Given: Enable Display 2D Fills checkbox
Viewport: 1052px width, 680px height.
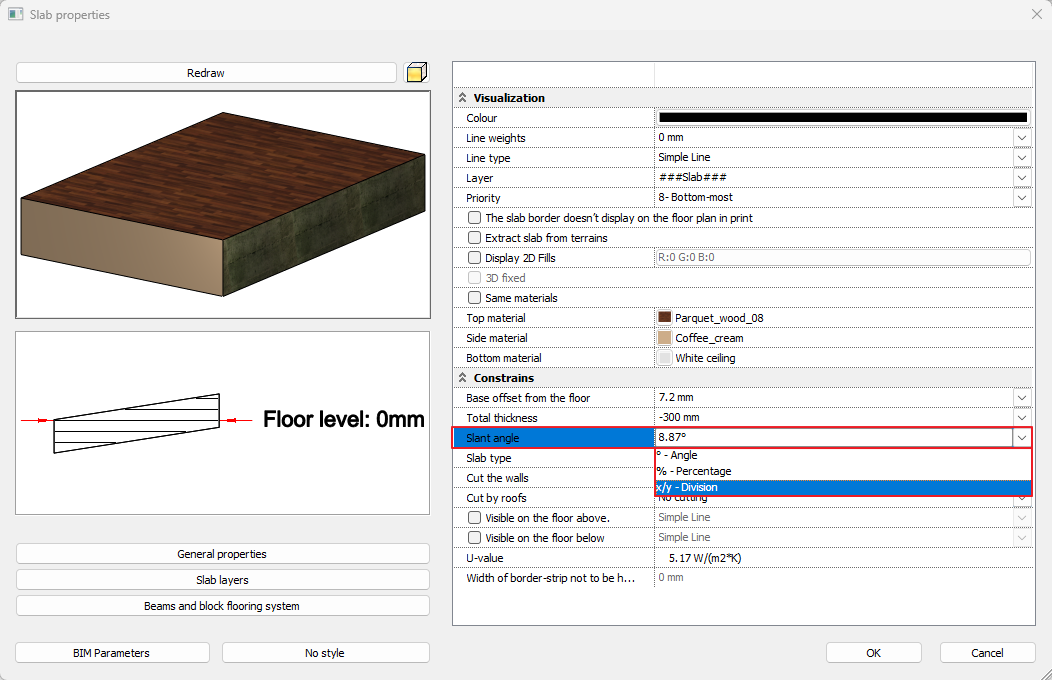Looking at the screenshot, I should pyautogui.click(x=474, y=258).
